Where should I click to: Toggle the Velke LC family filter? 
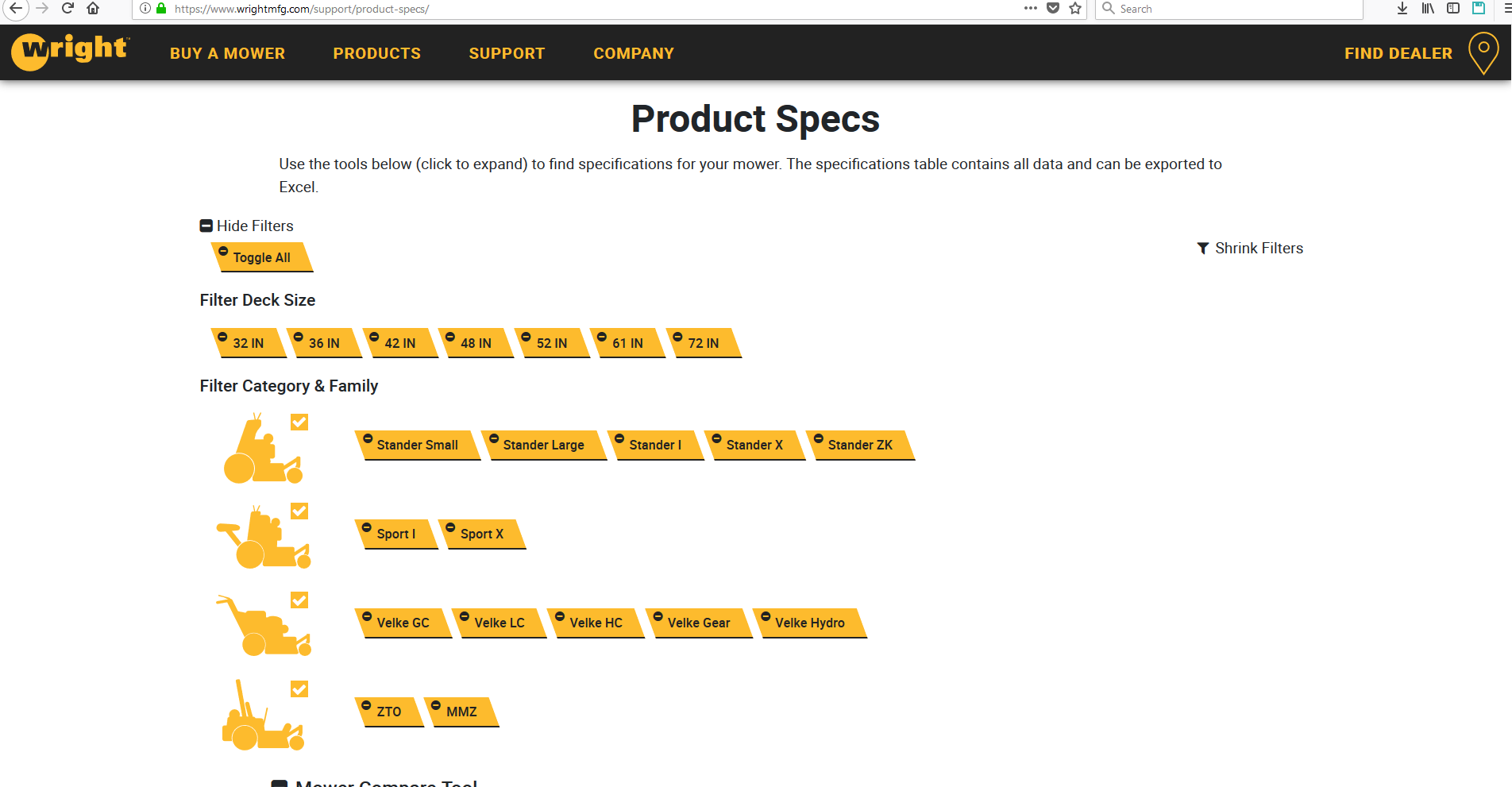click(499, 623)
